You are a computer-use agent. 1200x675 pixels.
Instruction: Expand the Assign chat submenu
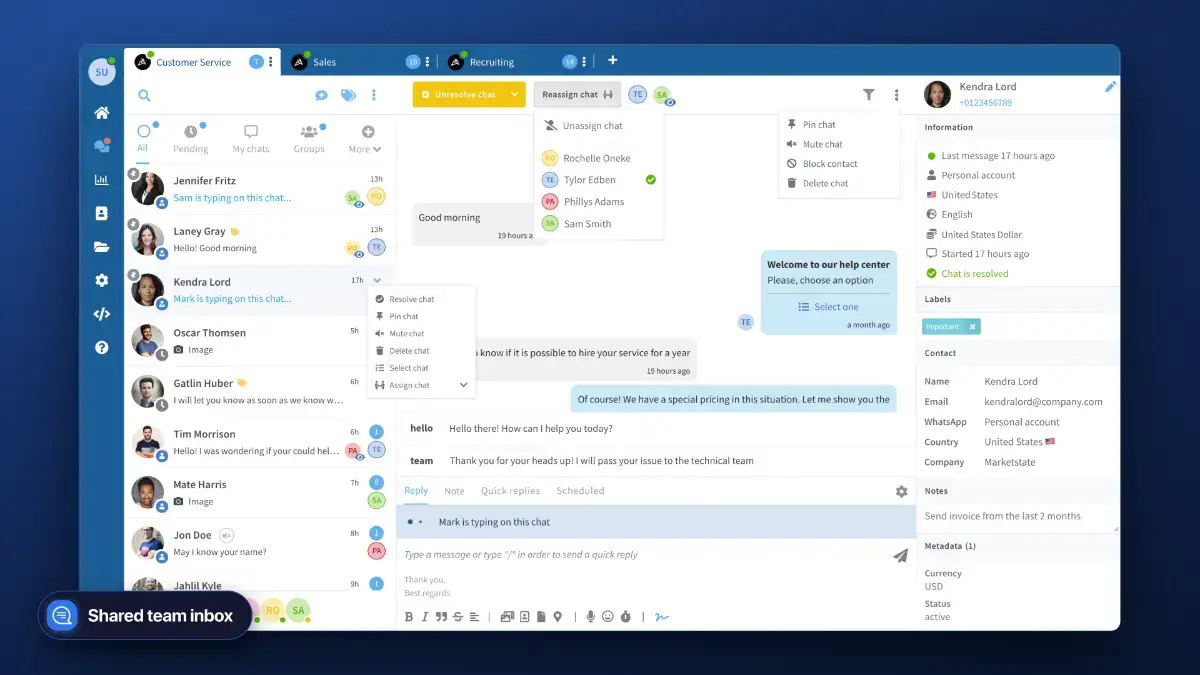(463, 385)
